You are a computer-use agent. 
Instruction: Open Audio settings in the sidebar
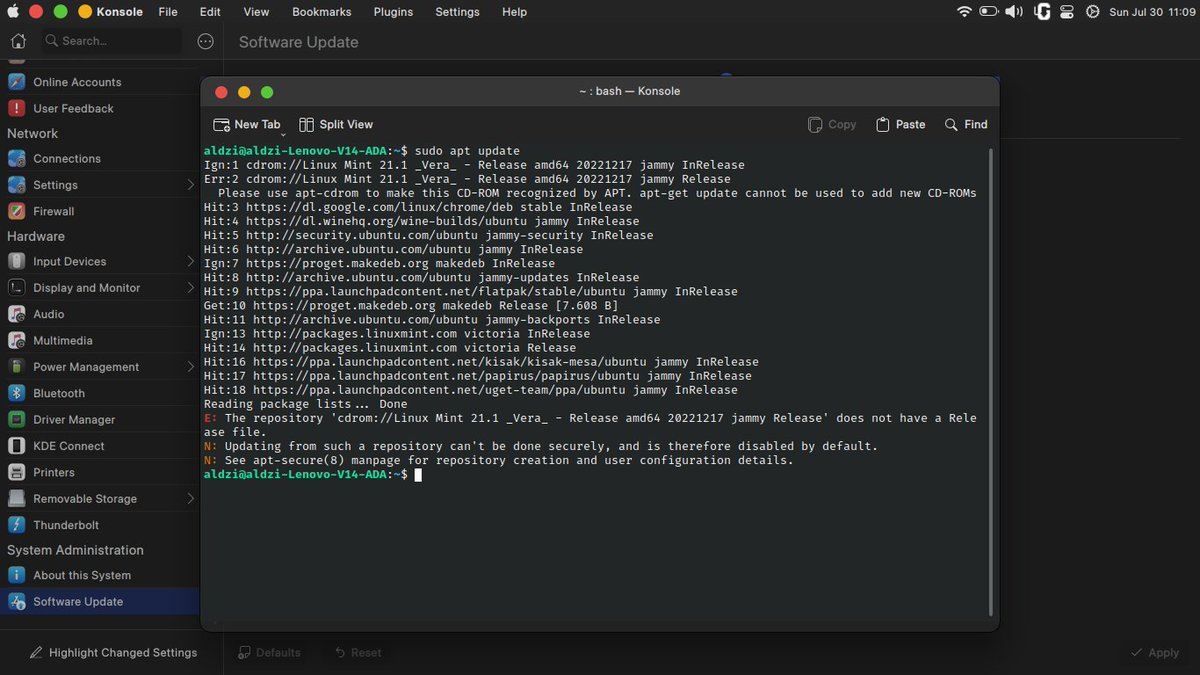click(100, 314)
